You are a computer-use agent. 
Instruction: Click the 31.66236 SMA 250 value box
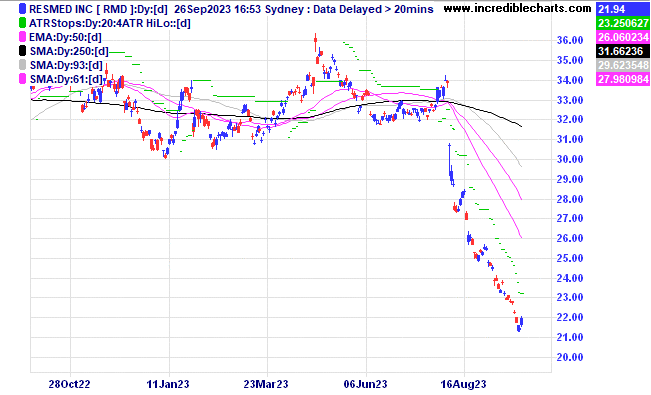(622, 51)
